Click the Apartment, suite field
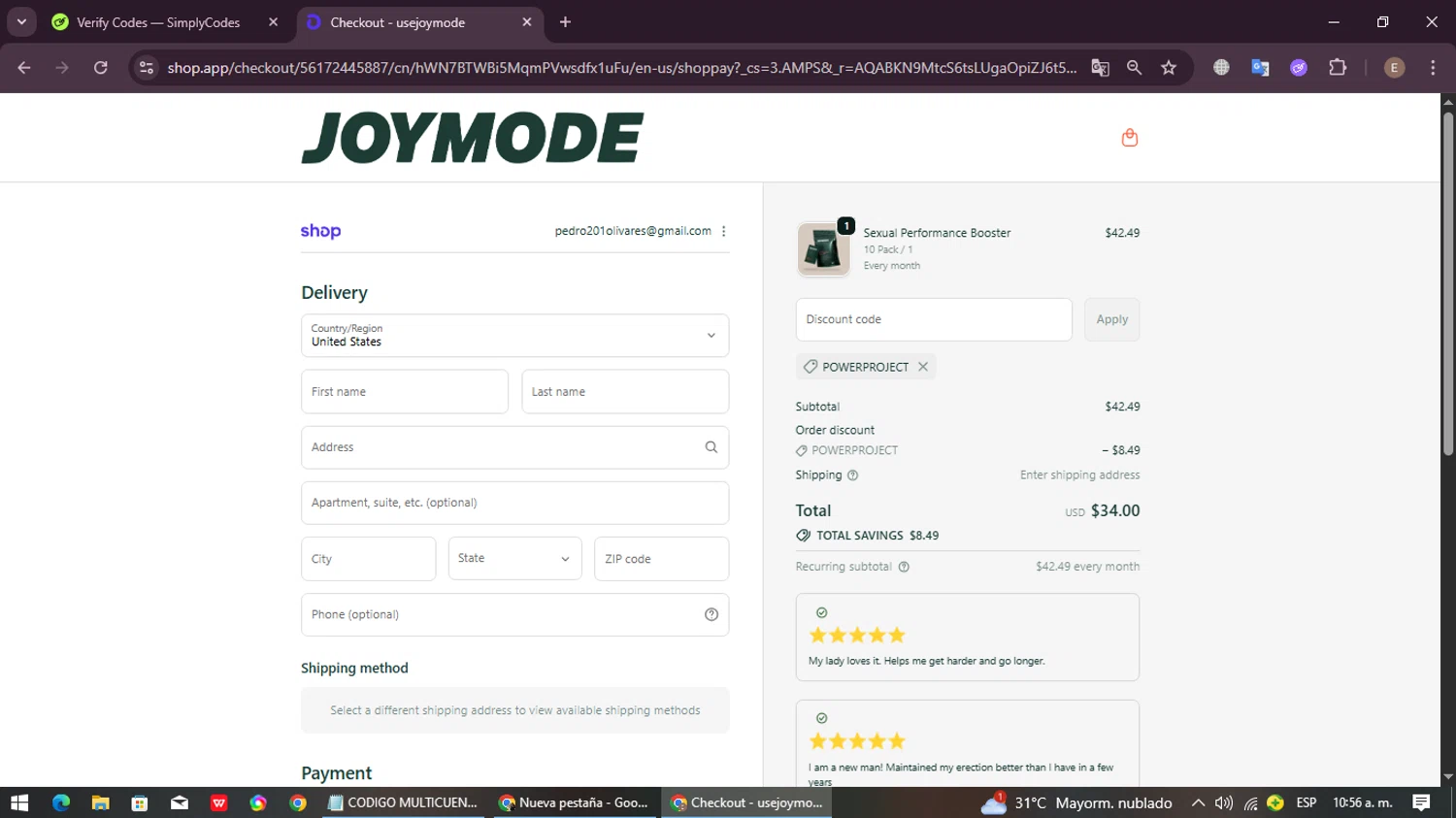Viewport: 1456px width, 818px height. pyautogui.click(x=514, y=503)
